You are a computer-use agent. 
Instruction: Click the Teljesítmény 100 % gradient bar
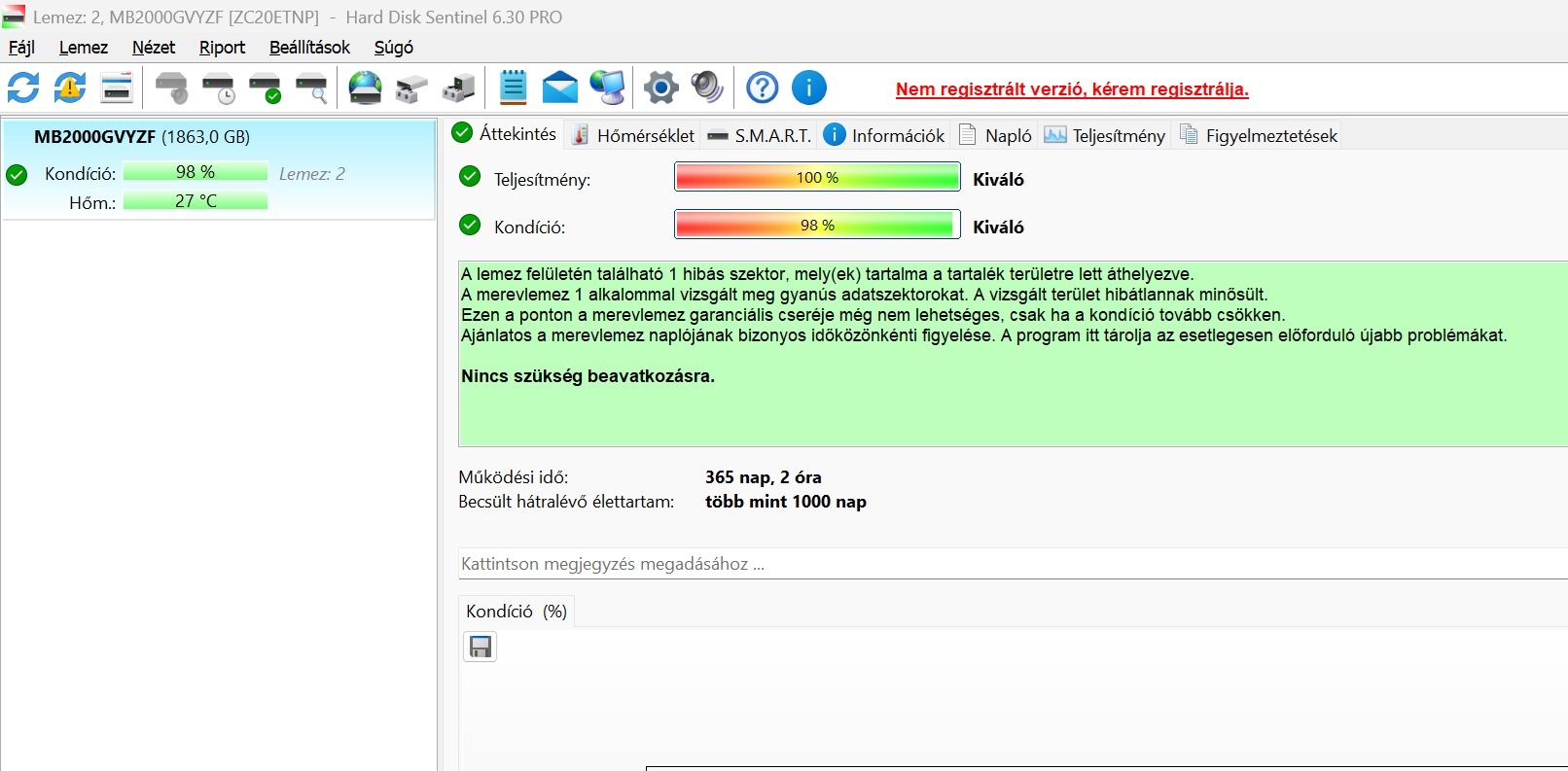pyautogui.click(x=817, y=177)
